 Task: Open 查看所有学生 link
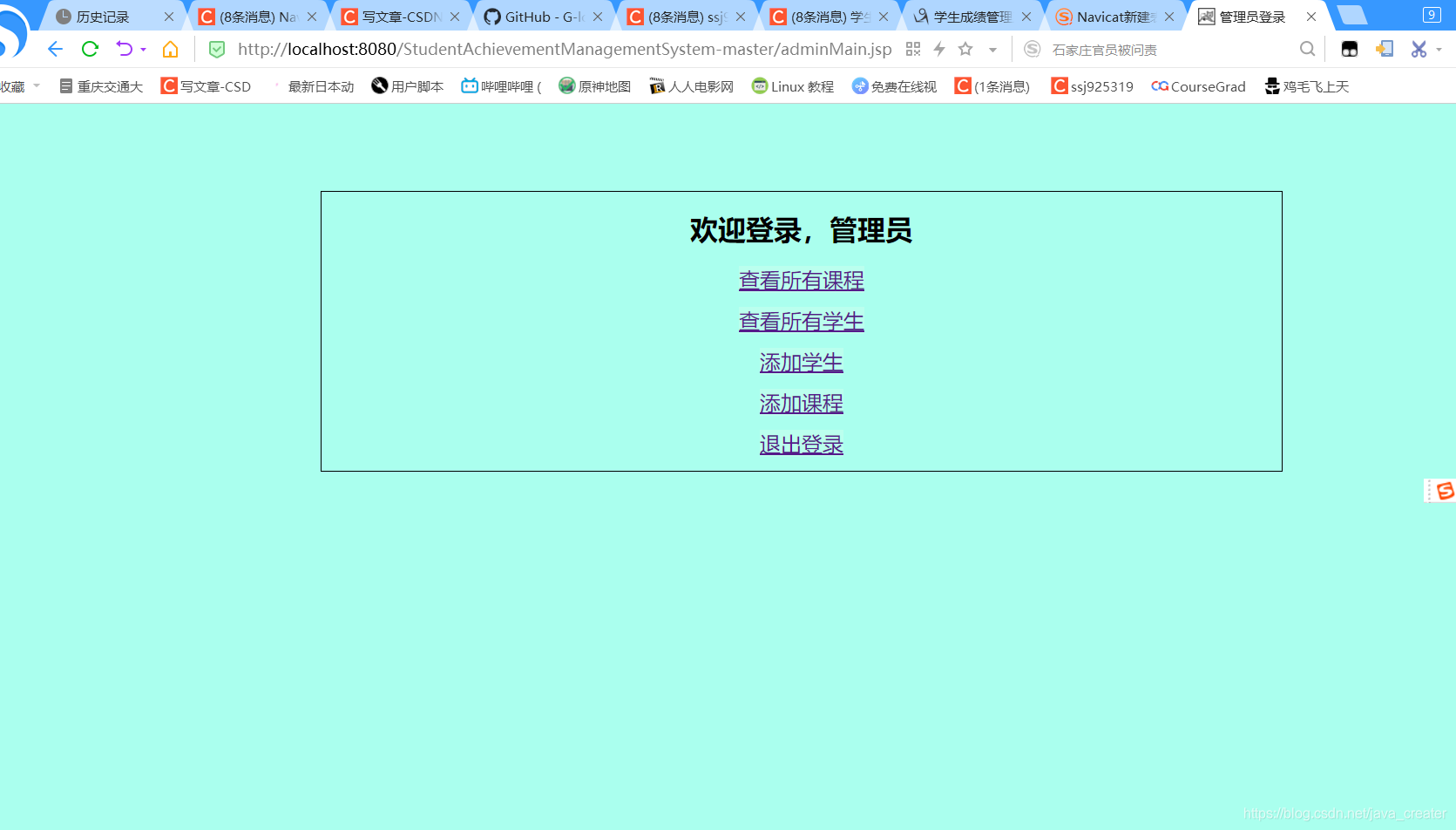click(802, 322)
